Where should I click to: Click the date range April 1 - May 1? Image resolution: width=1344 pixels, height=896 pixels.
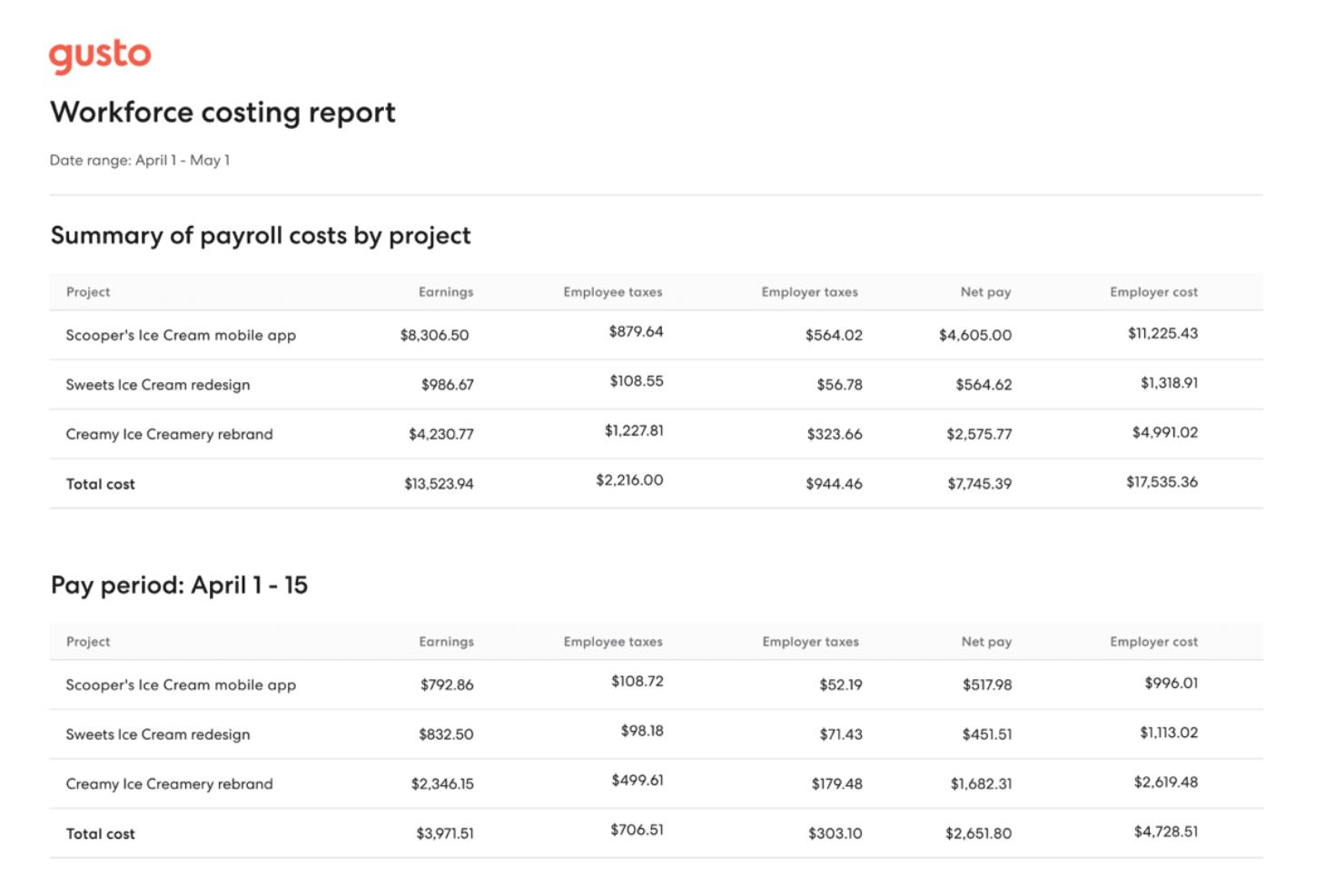[140, 160]
